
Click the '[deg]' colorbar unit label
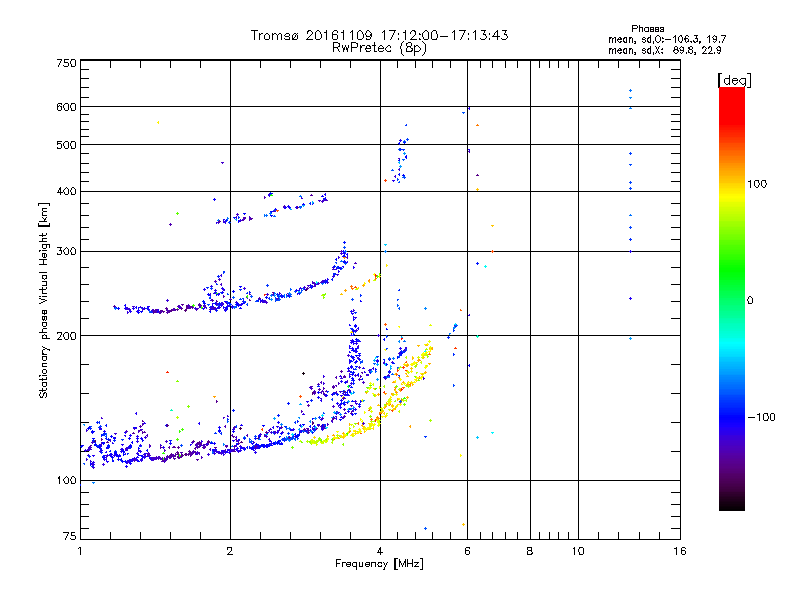(x=734, y=80)
